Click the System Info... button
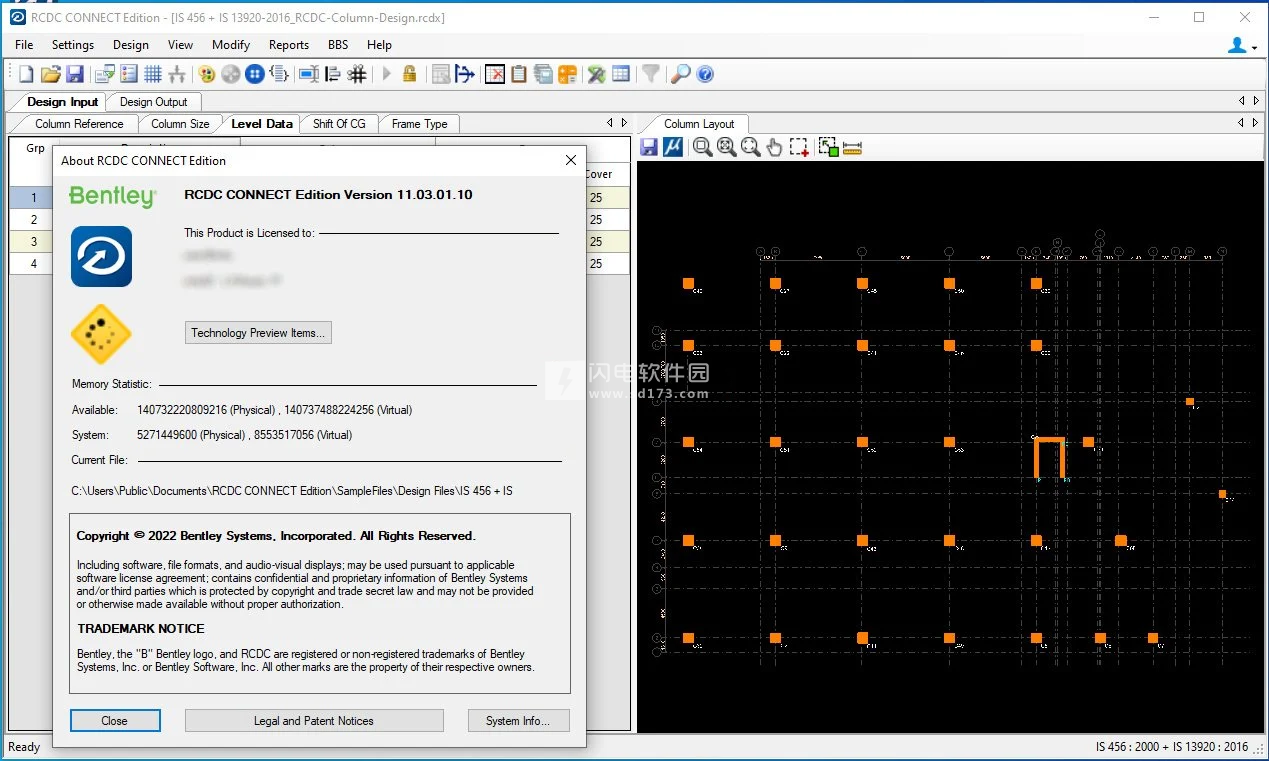This screenshot has height=761, width=1269. [x=518, y=721]
